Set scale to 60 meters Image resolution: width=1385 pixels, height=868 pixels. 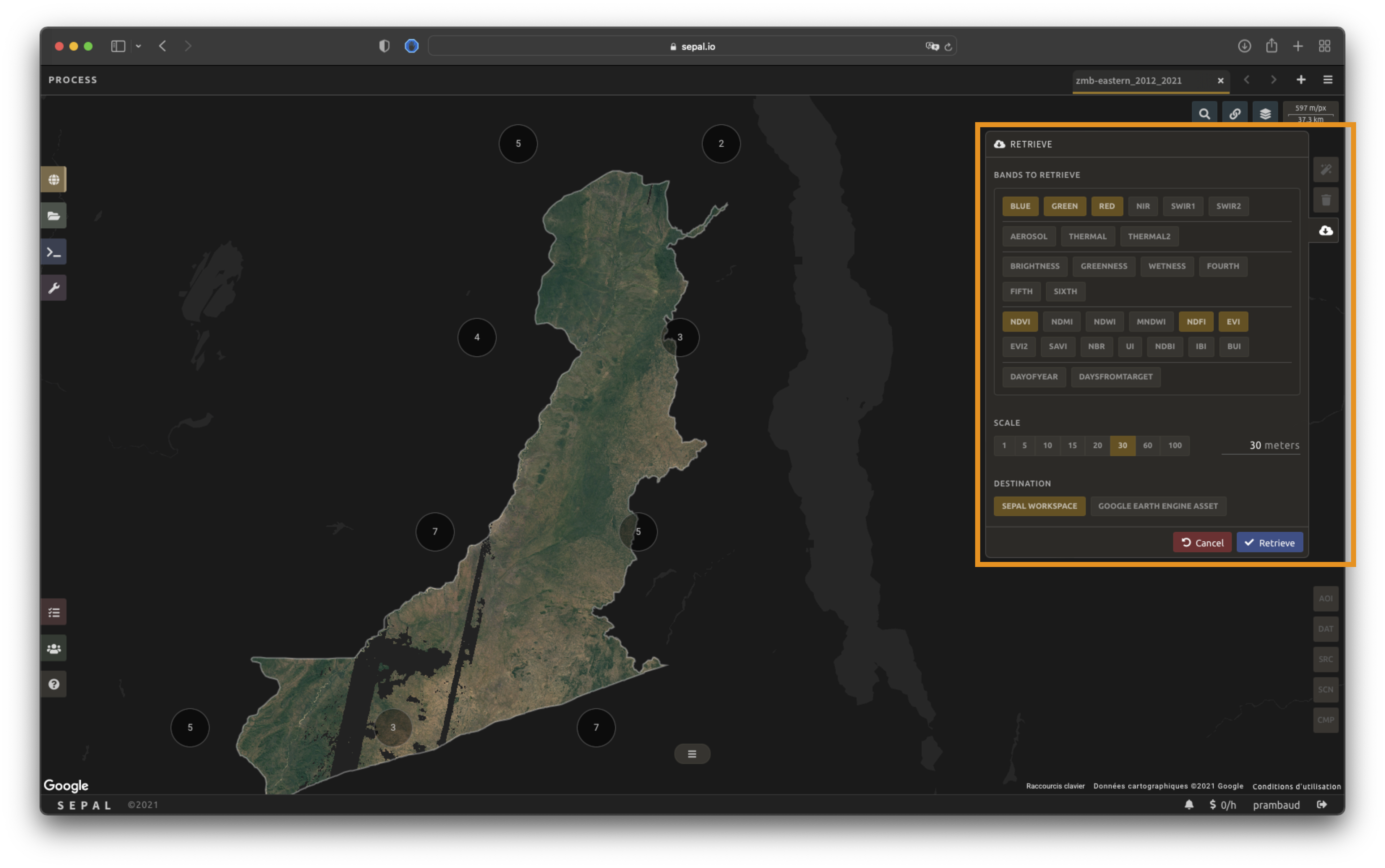pos(1147,446)
